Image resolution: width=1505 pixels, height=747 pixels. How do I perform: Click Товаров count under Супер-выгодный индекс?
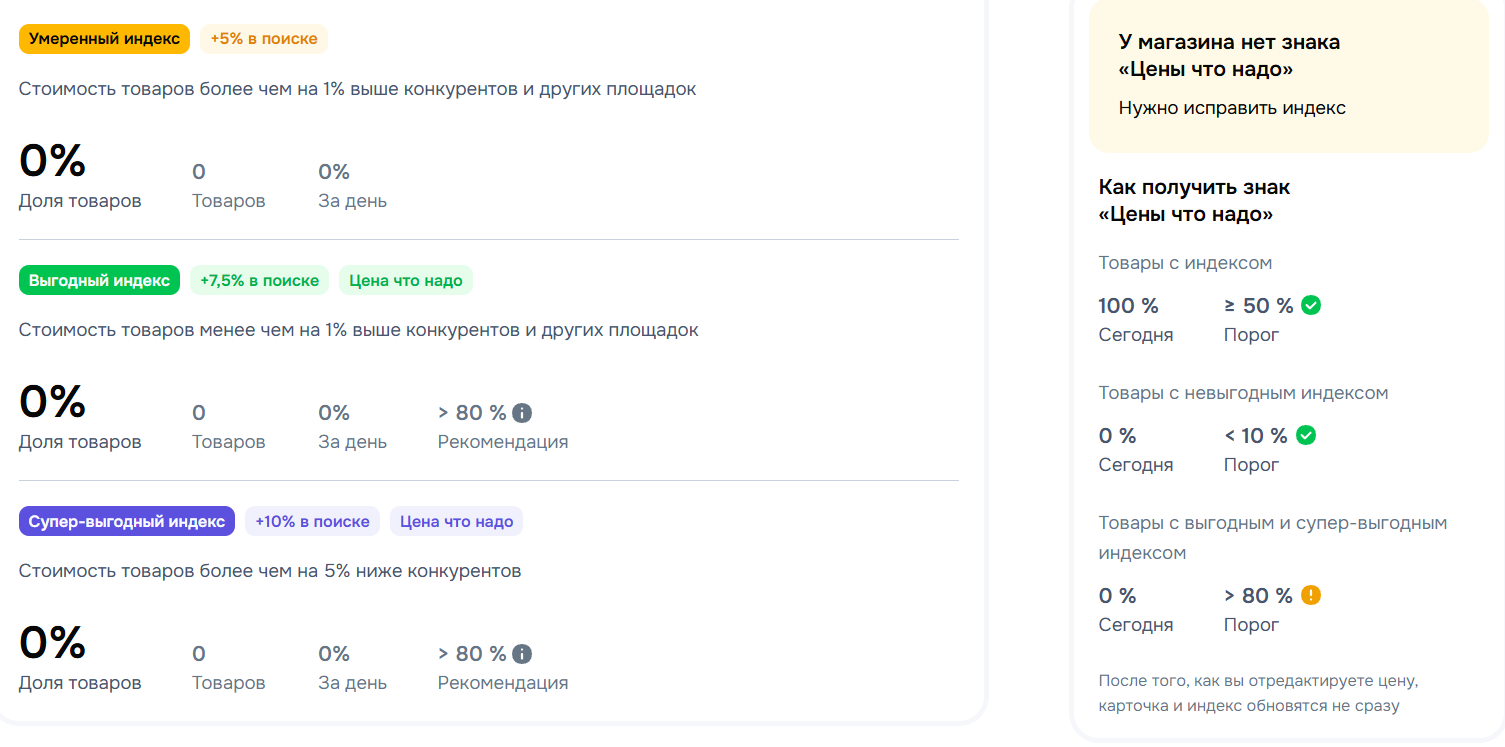199,654
